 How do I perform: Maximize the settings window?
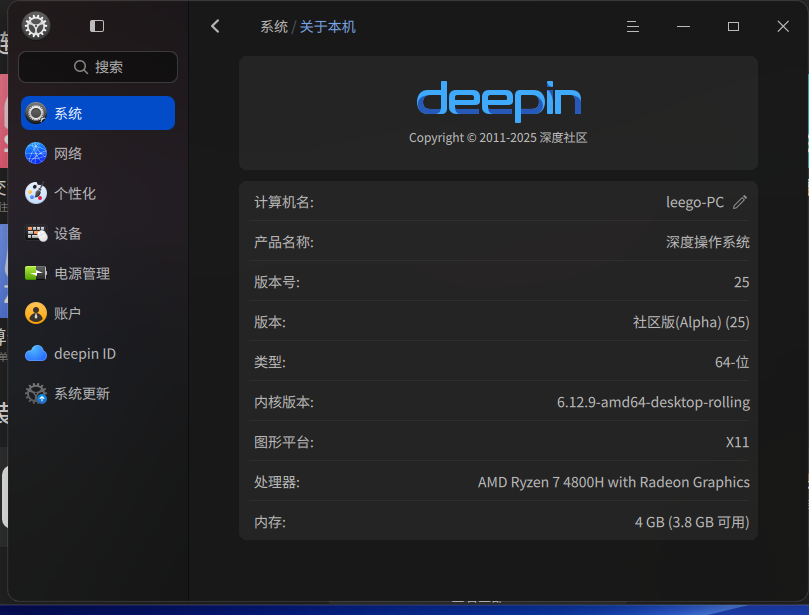[733, 26]
